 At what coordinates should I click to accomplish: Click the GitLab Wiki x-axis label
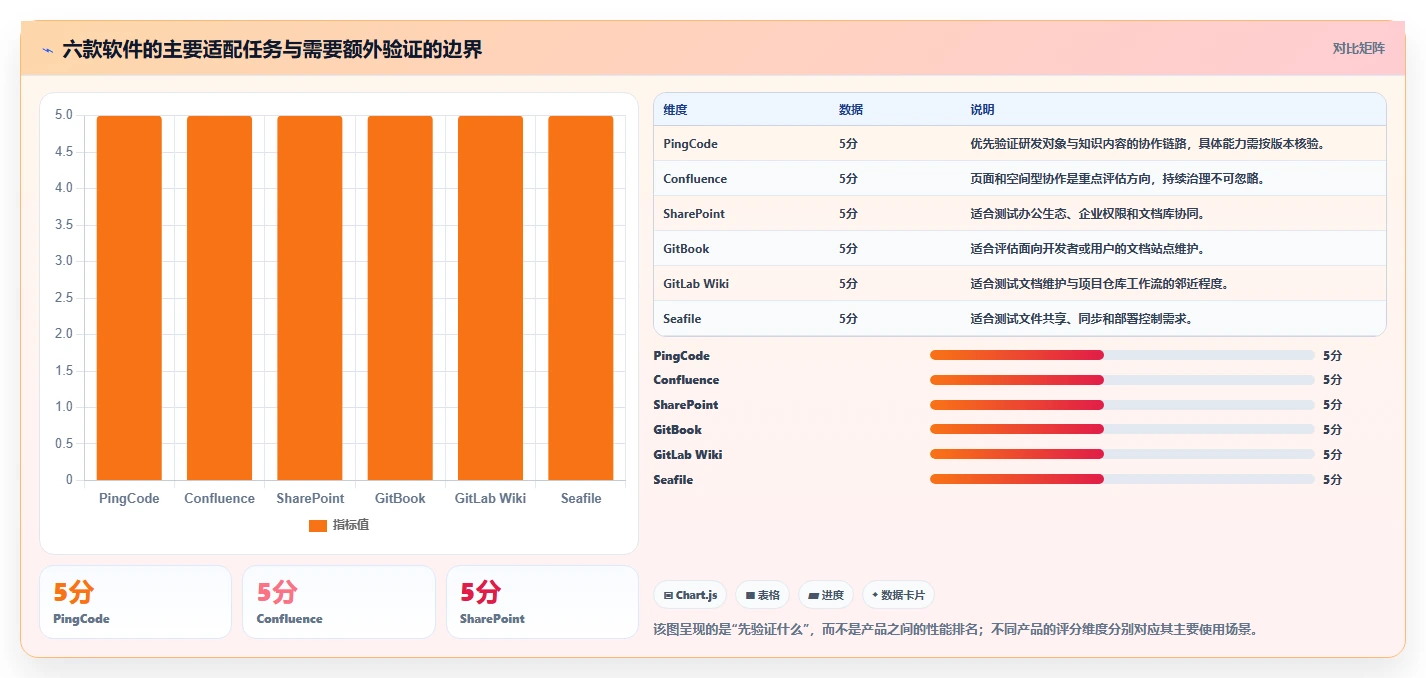(490, 498)
